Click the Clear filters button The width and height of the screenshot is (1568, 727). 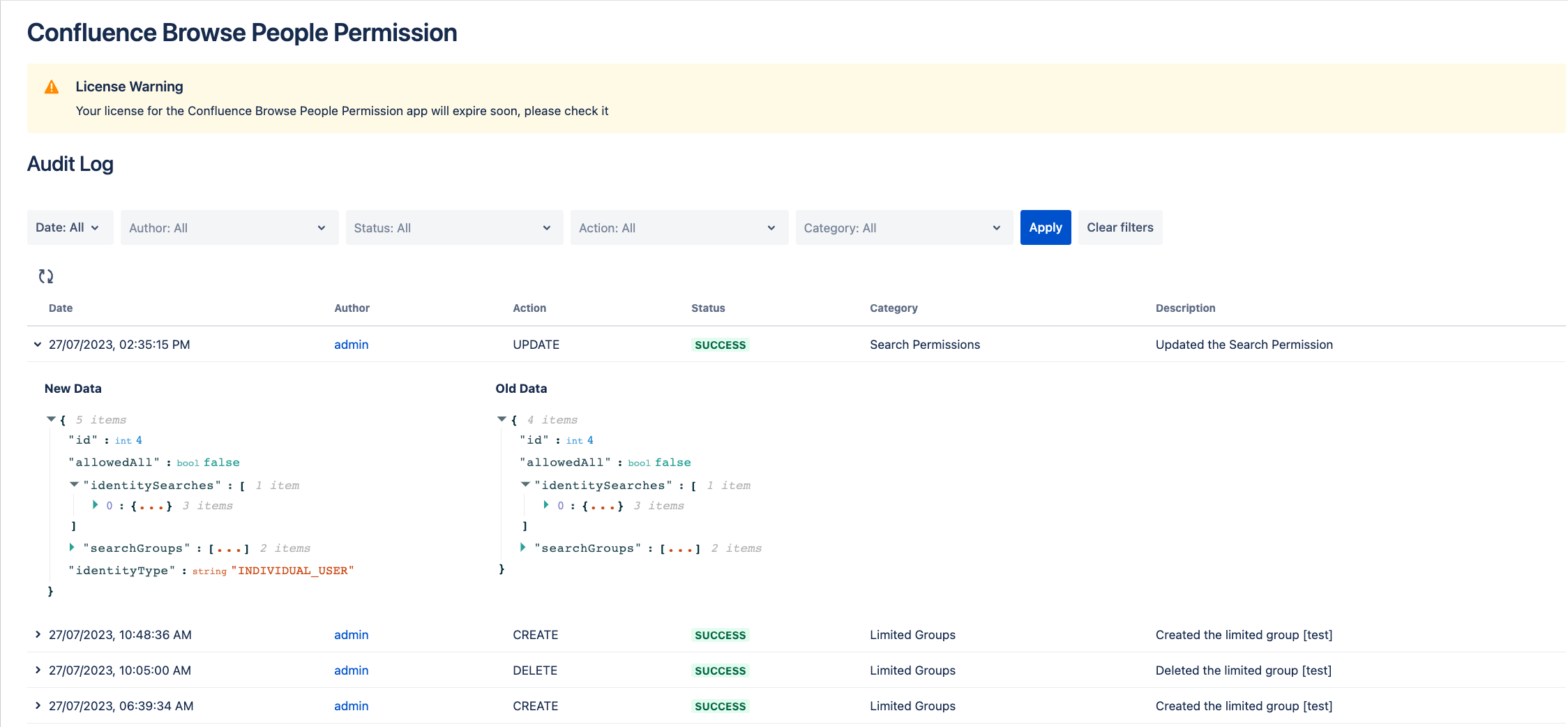pos(1120,227)
